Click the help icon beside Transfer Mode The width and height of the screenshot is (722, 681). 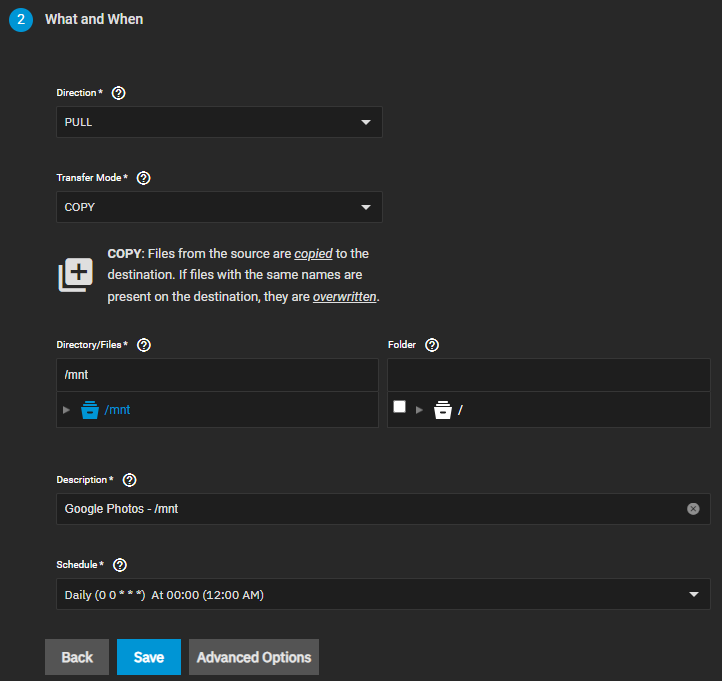(x=143, y=178)
